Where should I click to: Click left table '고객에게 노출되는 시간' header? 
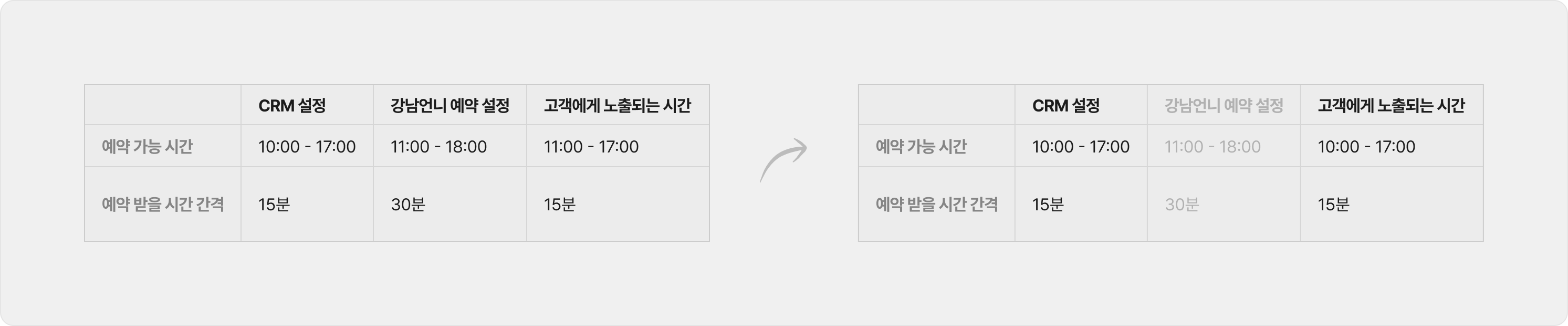point(617,106)
